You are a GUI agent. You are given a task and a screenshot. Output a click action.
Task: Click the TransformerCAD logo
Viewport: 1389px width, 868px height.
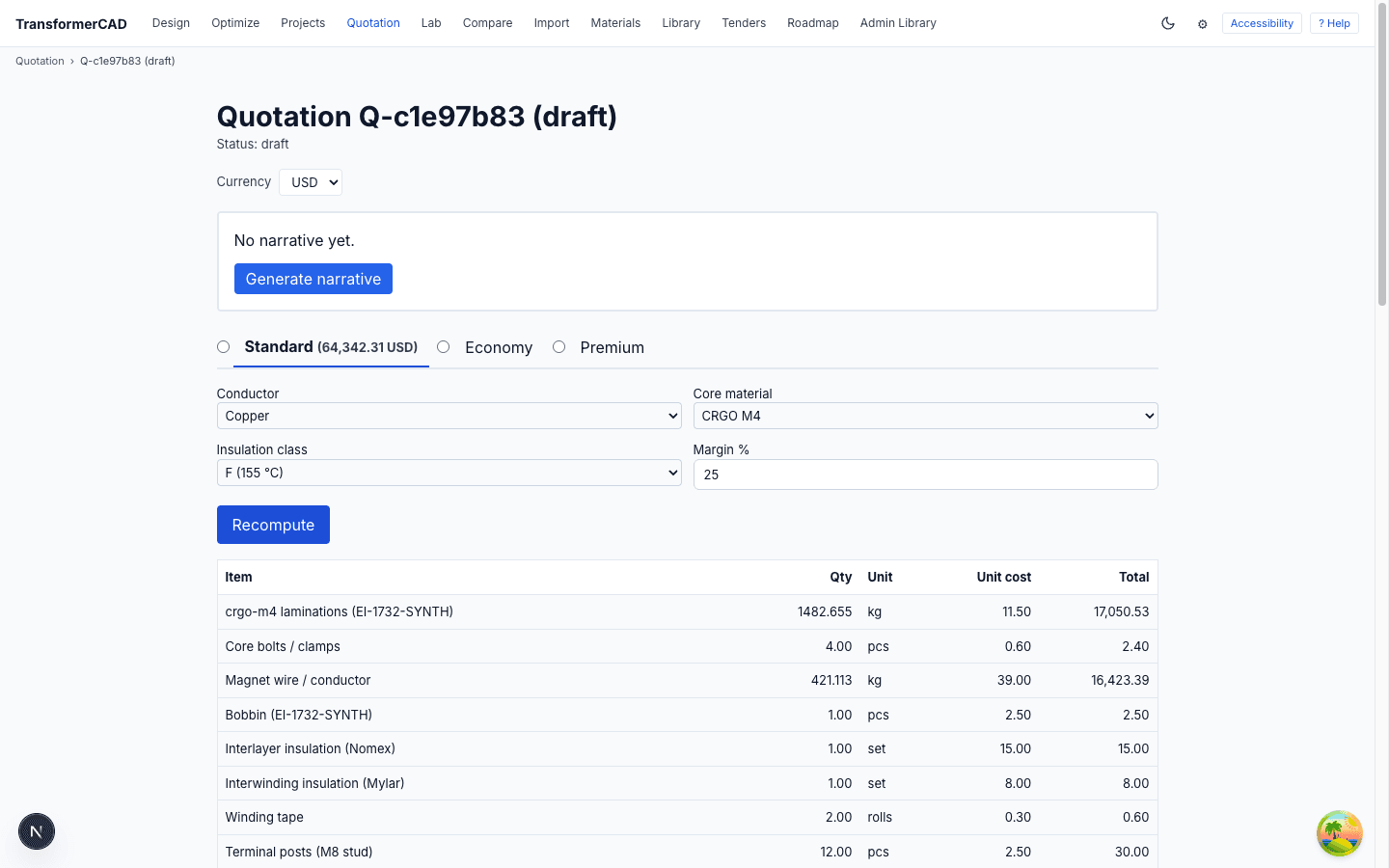click(x=71, y=24)
